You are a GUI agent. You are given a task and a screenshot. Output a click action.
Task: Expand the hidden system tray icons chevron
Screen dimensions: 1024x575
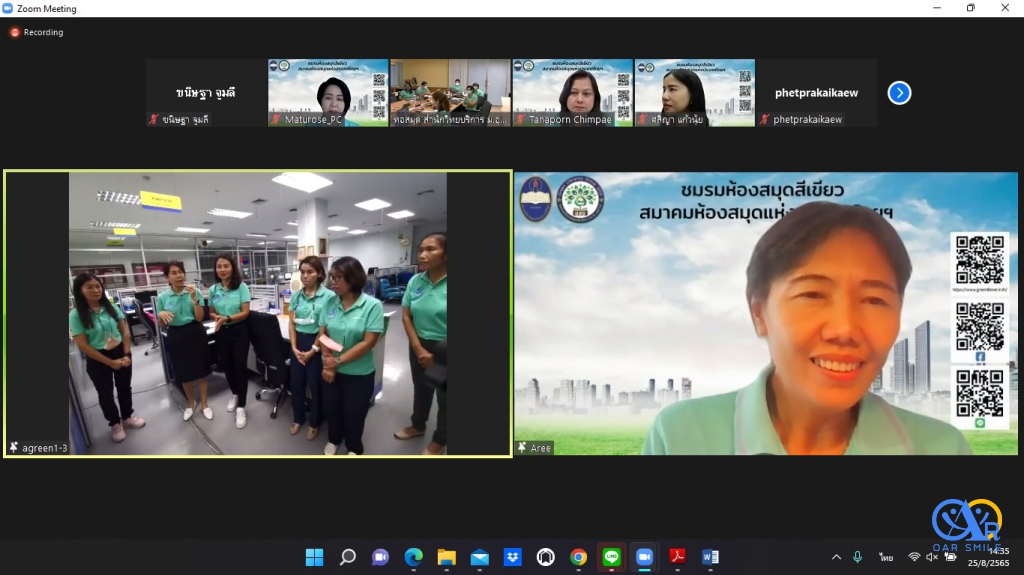836,557
